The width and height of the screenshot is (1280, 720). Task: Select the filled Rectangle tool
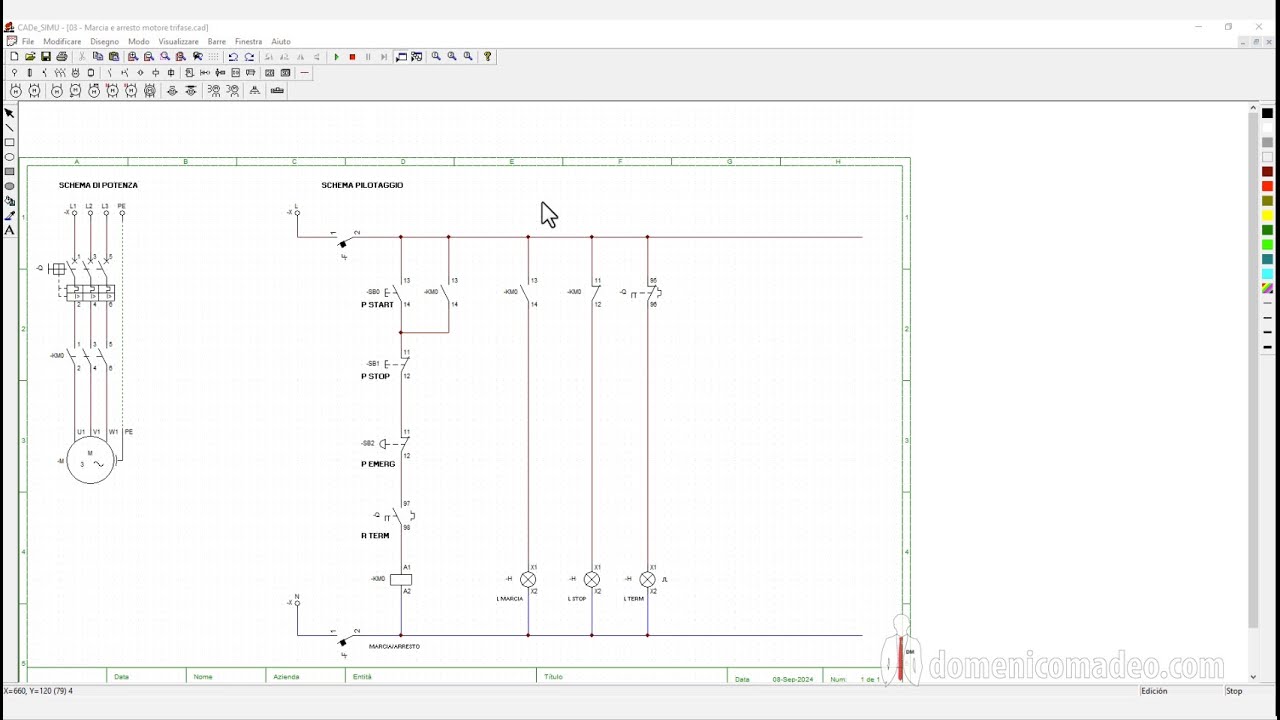tap(10, 172)
